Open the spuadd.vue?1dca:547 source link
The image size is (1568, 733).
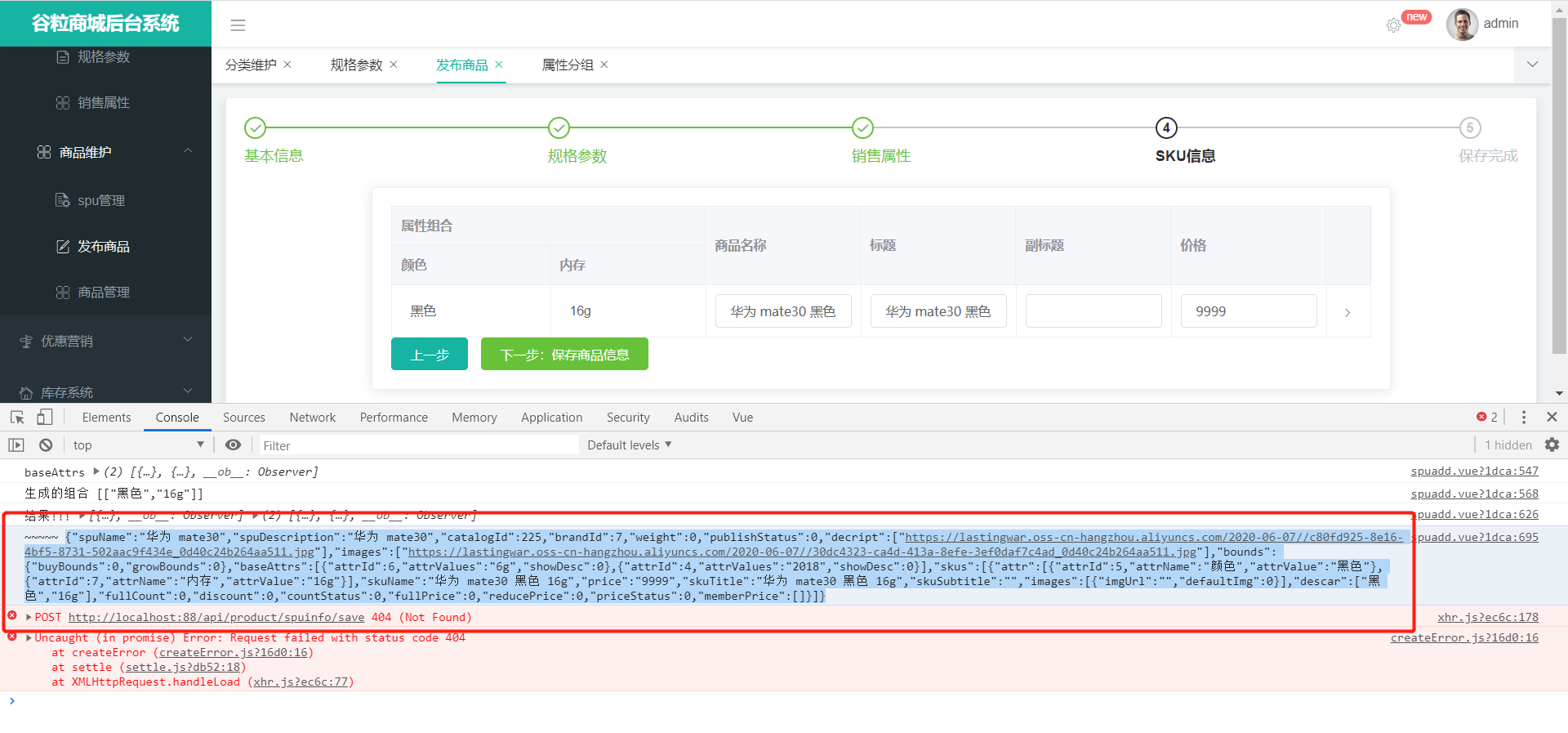tap(1474, 472)
